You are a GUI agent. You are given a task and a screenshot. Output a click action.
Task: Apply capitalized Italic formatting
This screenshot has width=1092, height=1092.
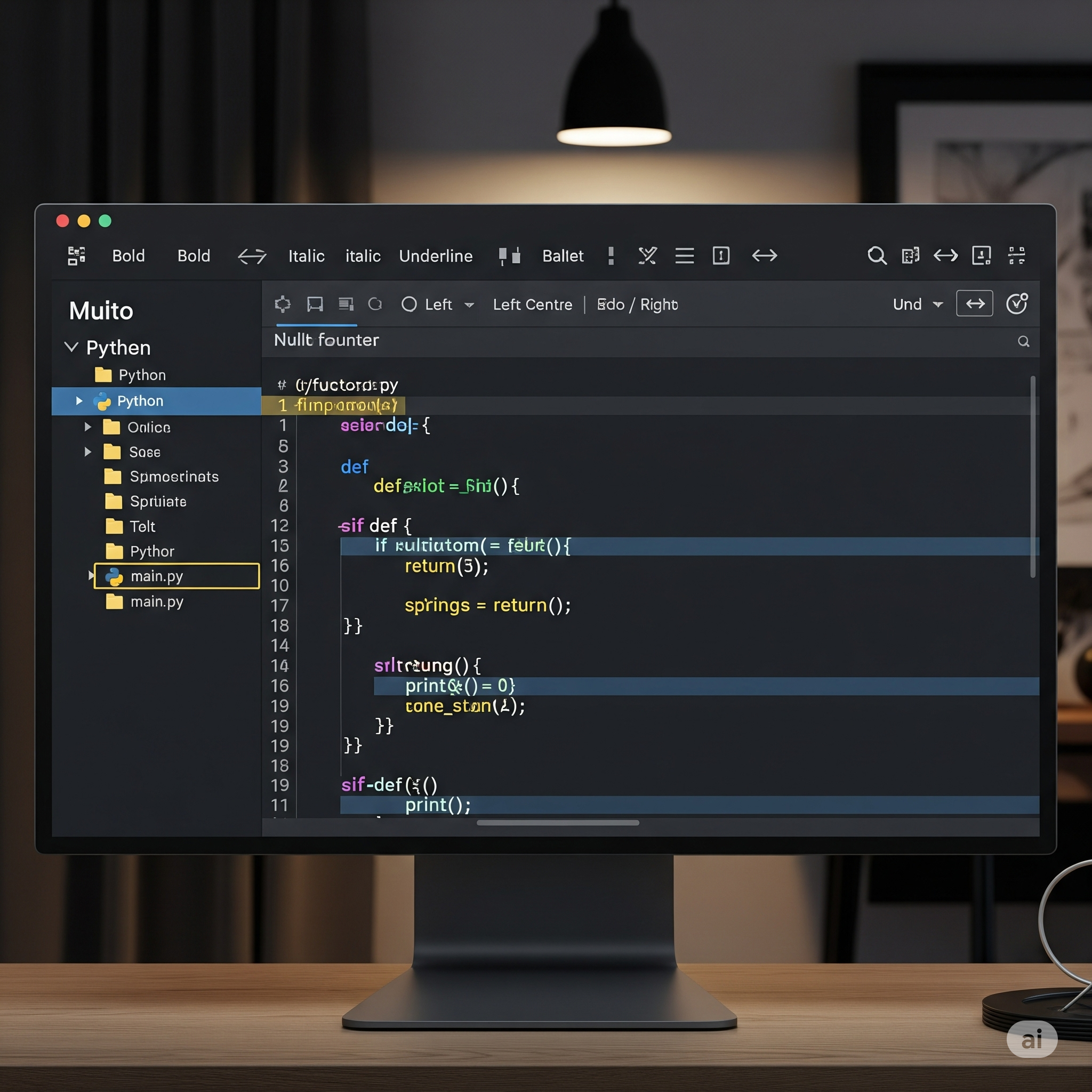[x=307, y=256]
